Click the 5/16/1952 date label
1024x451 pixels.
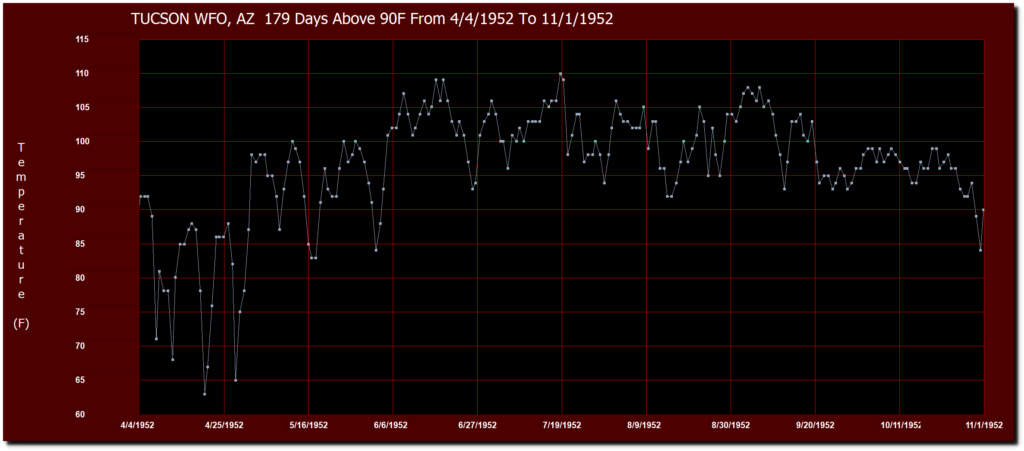(307, 425)
